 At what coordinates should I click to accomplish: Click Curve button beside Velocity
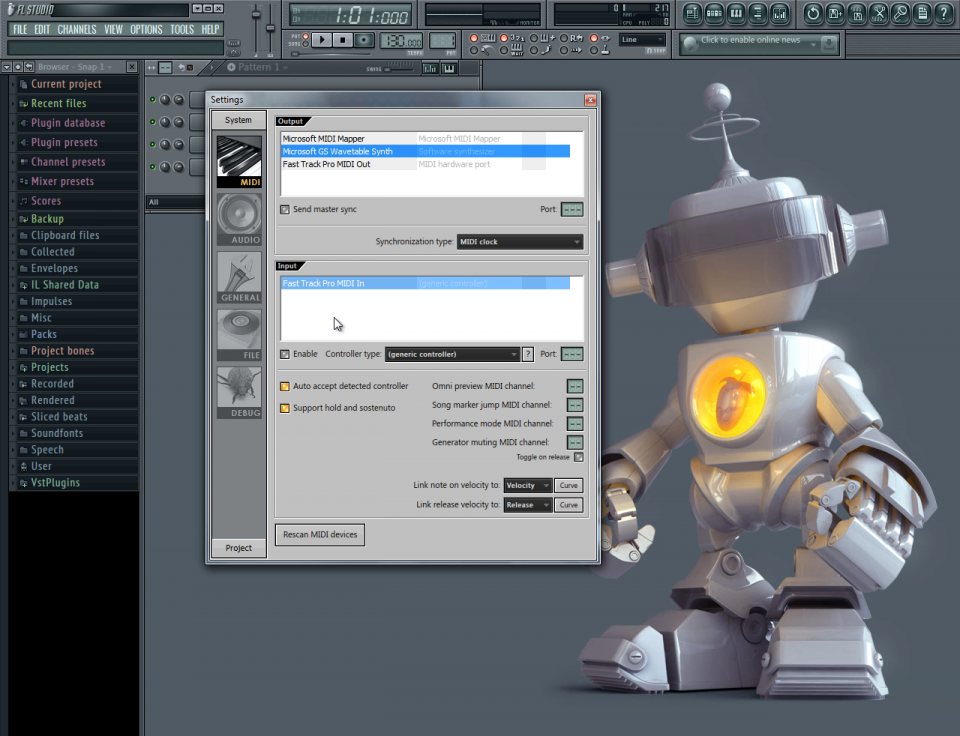point(569,486)
